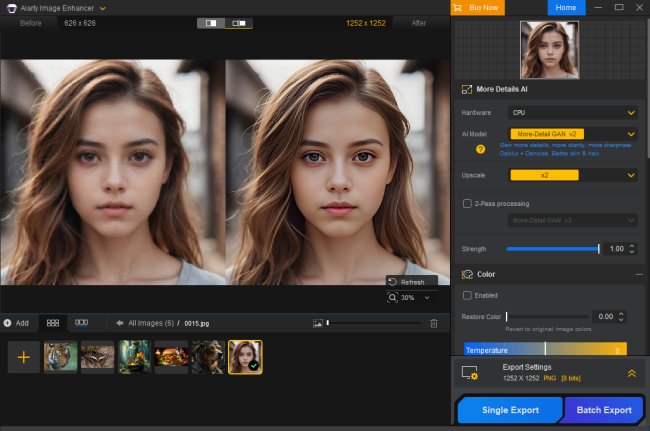
Task: Click the back arrow beside All Images
Action: coord(119,323)
